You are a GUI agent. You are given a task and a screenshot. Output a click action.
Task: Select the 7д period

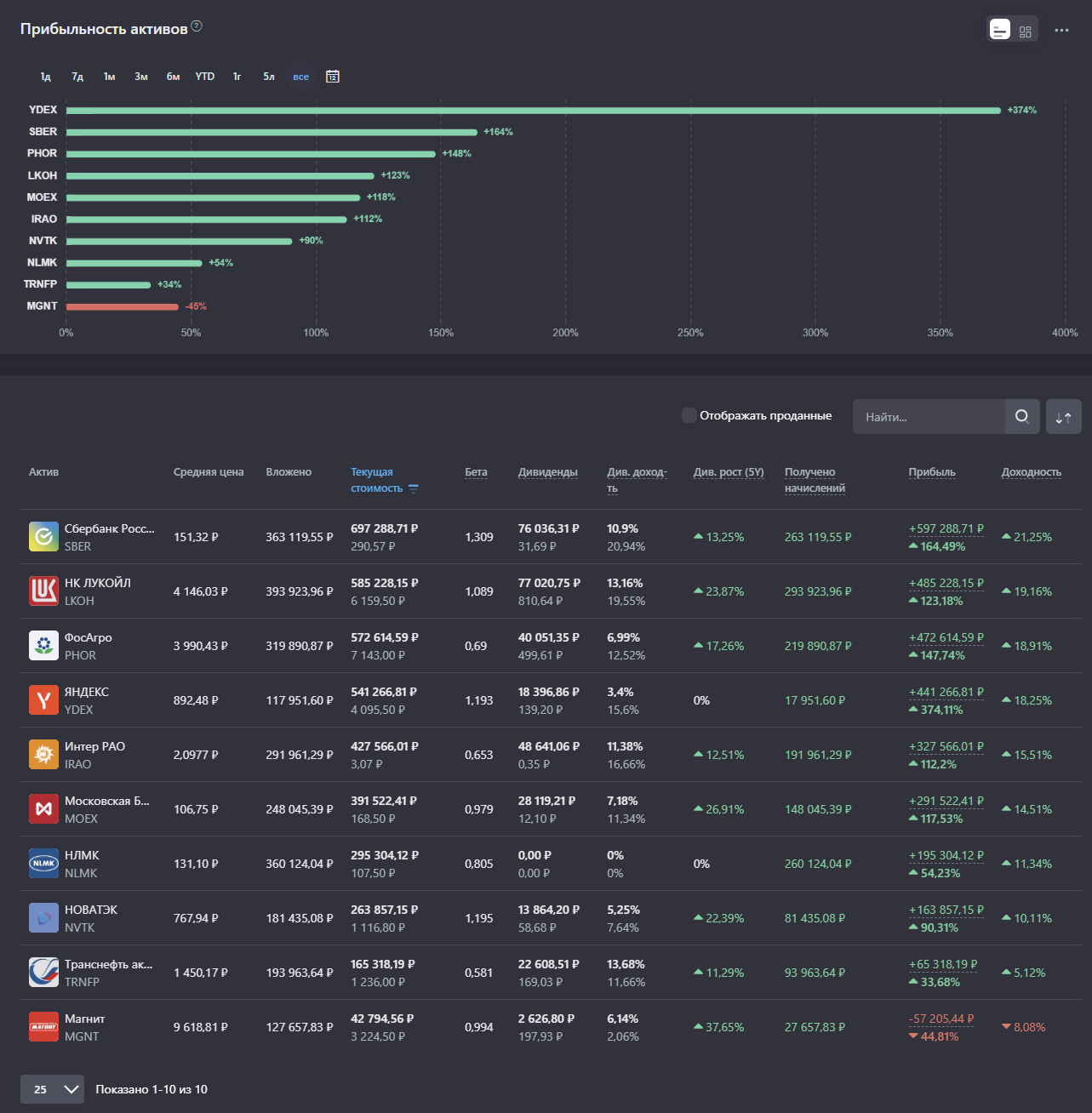77,77
